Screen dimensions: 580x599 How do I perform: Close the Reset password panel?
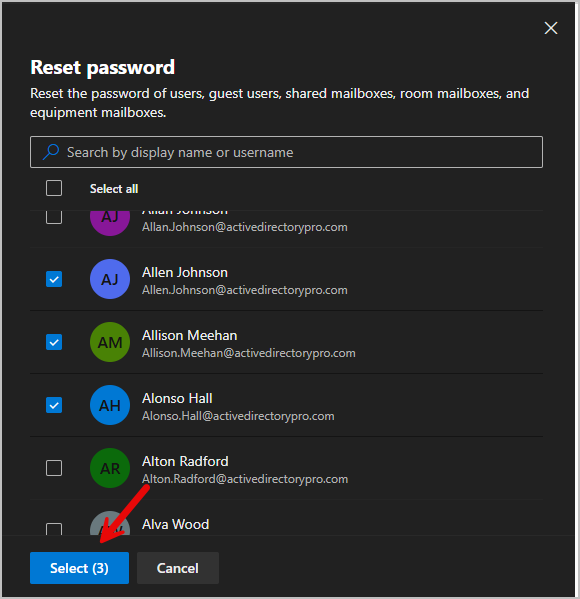[551, 28]
